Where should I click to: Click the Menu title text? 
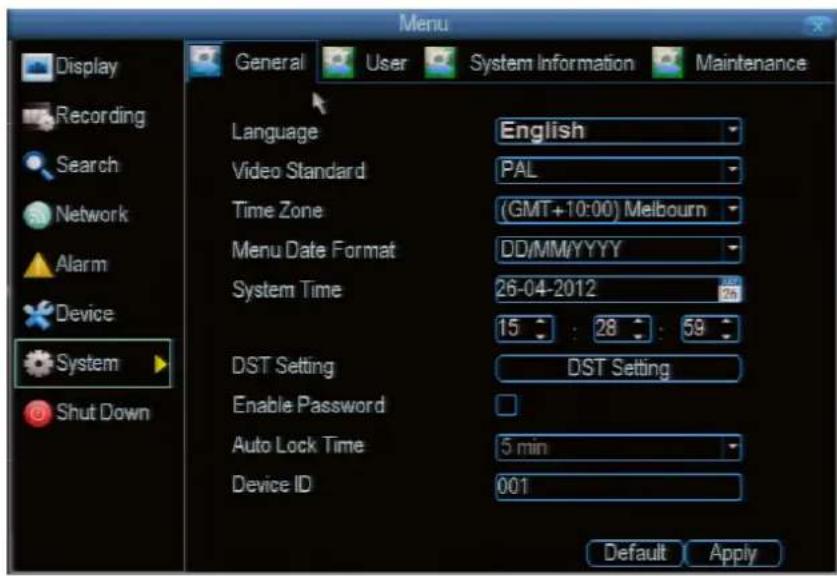pos(424,23)
